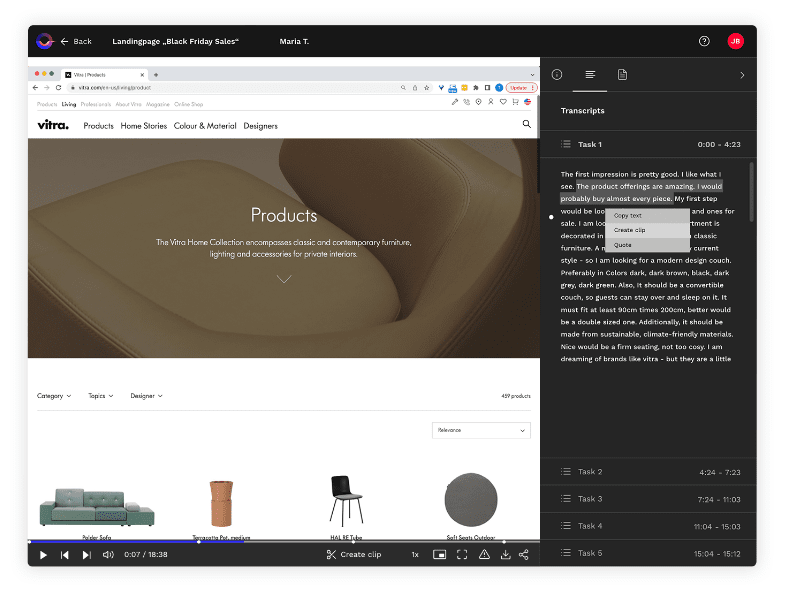Switch to the notes document tab
Screen dimensions: 789x600
[622, 75]
